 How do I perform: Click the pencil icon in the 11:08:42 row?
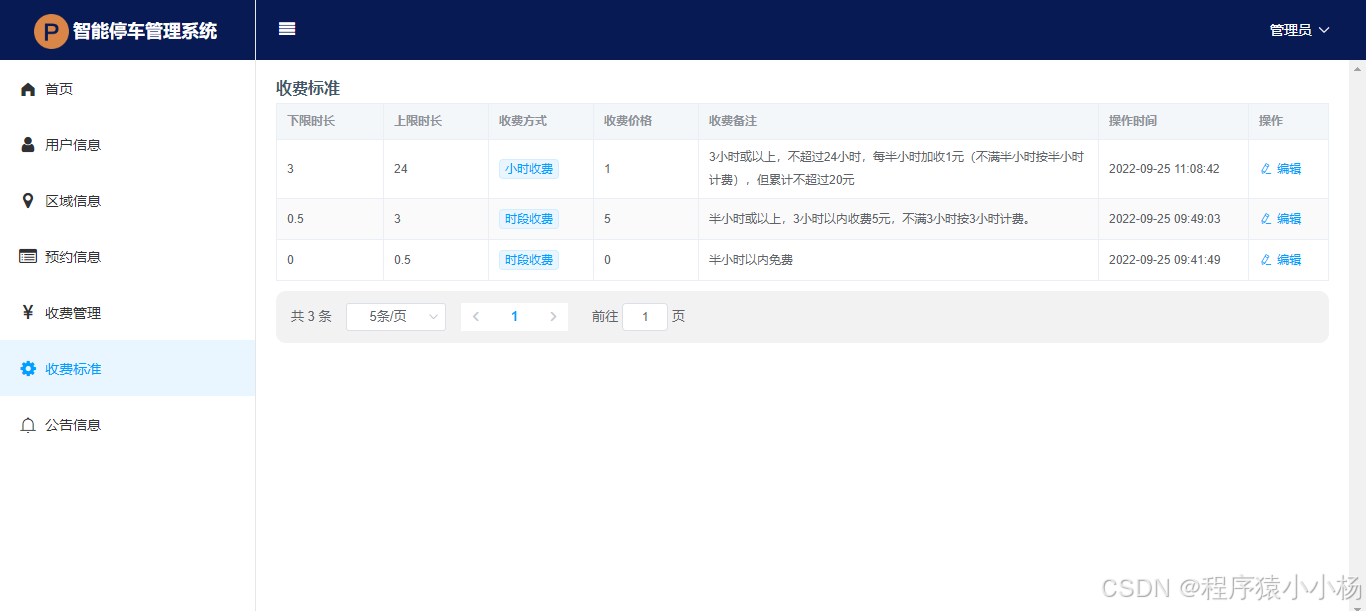(1266, 169)
